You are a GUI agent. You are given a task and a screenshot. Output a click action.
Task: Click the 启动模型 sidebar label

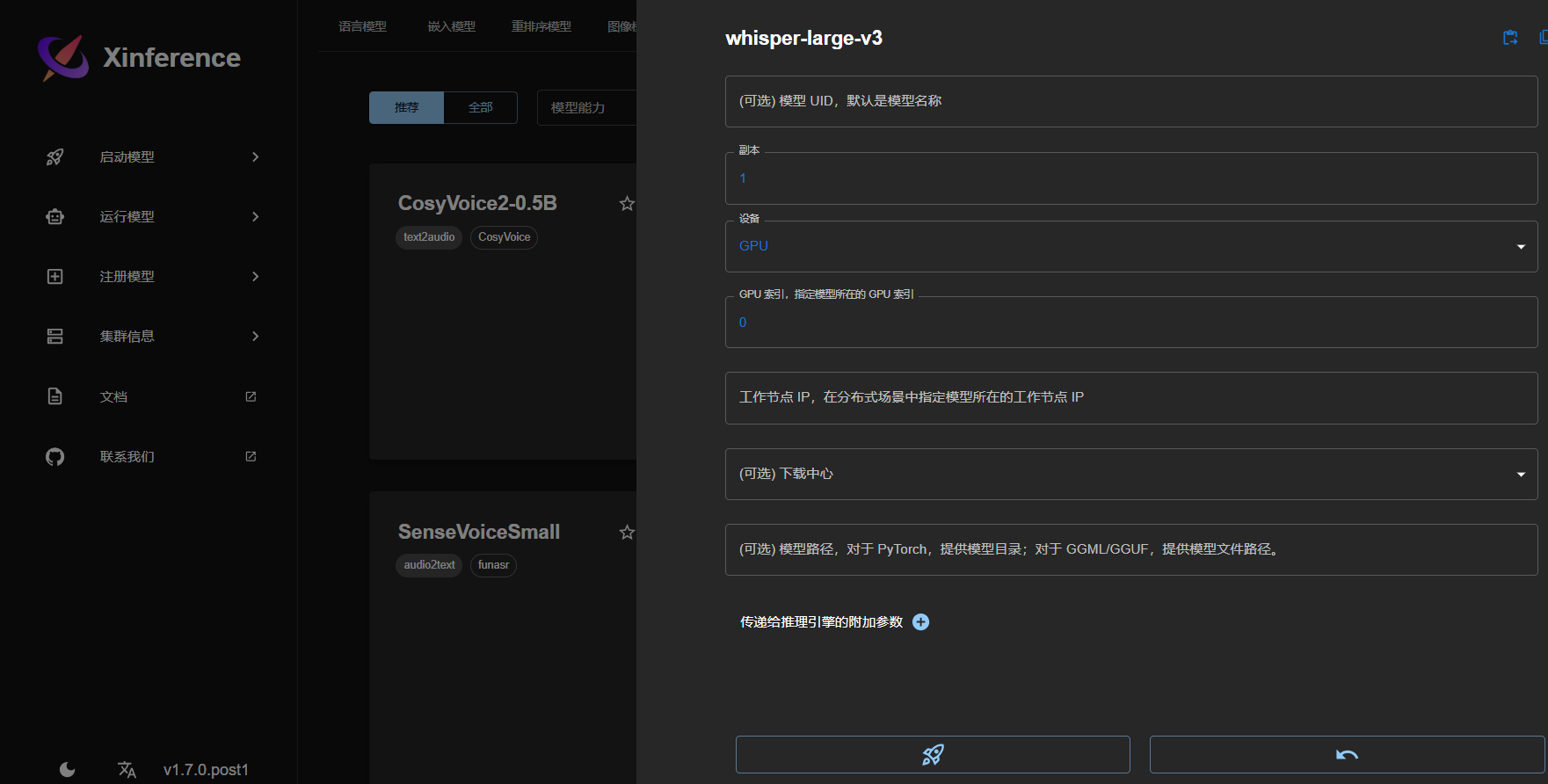coord(127,156)
